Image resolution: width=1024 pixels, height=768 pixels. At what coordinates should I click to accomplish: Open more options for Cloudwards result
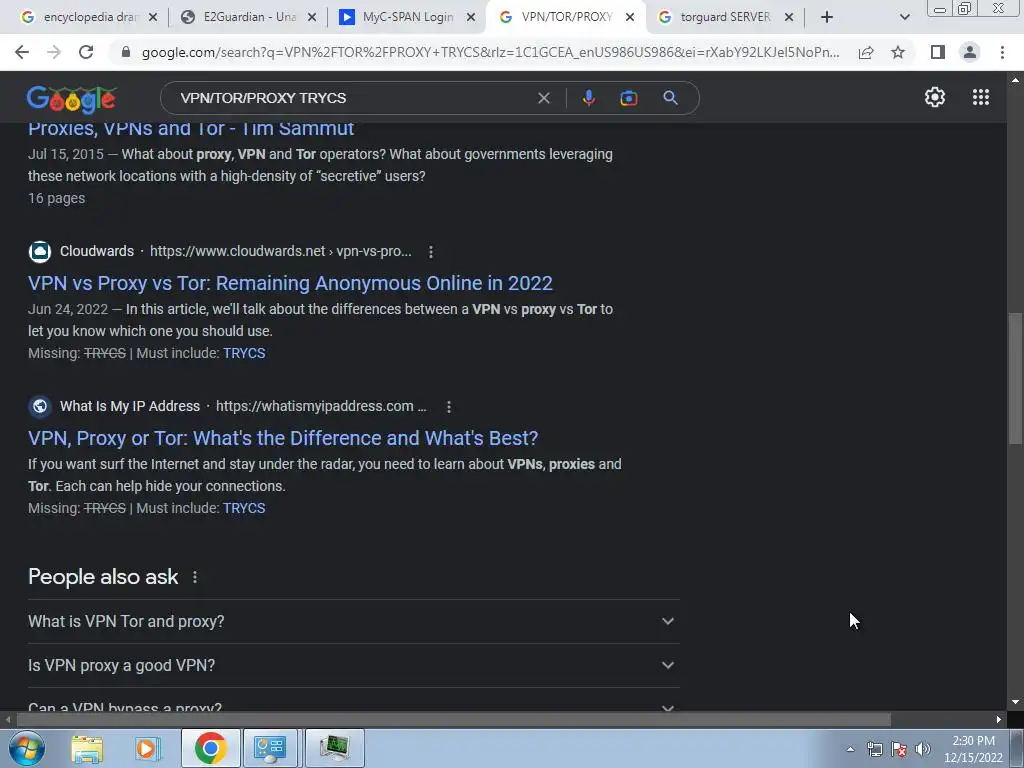click(x=430, y=251)
